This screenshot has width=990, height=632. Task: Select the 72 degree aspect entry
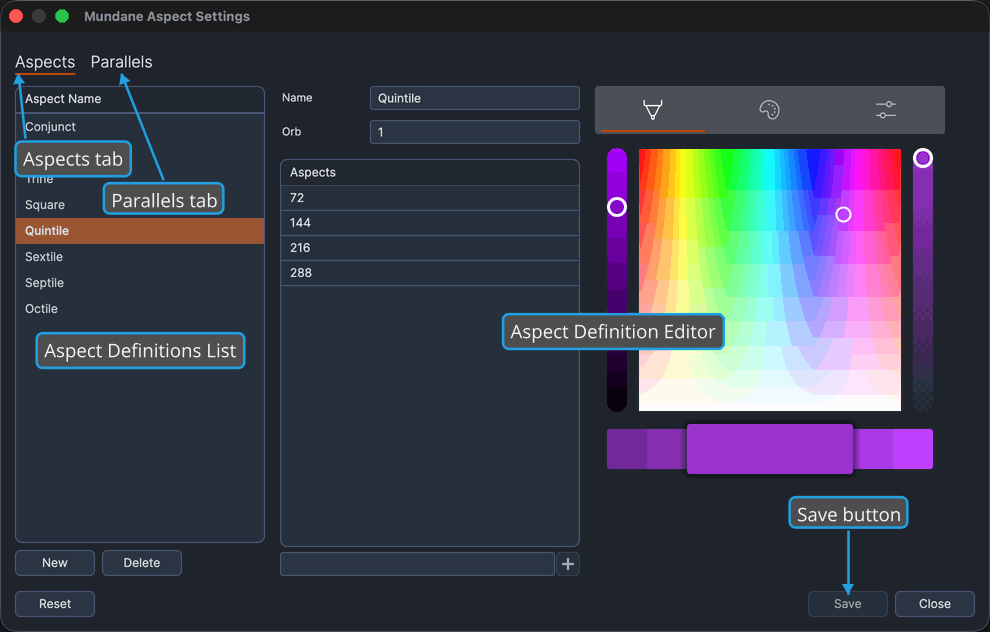pos(430,198)
